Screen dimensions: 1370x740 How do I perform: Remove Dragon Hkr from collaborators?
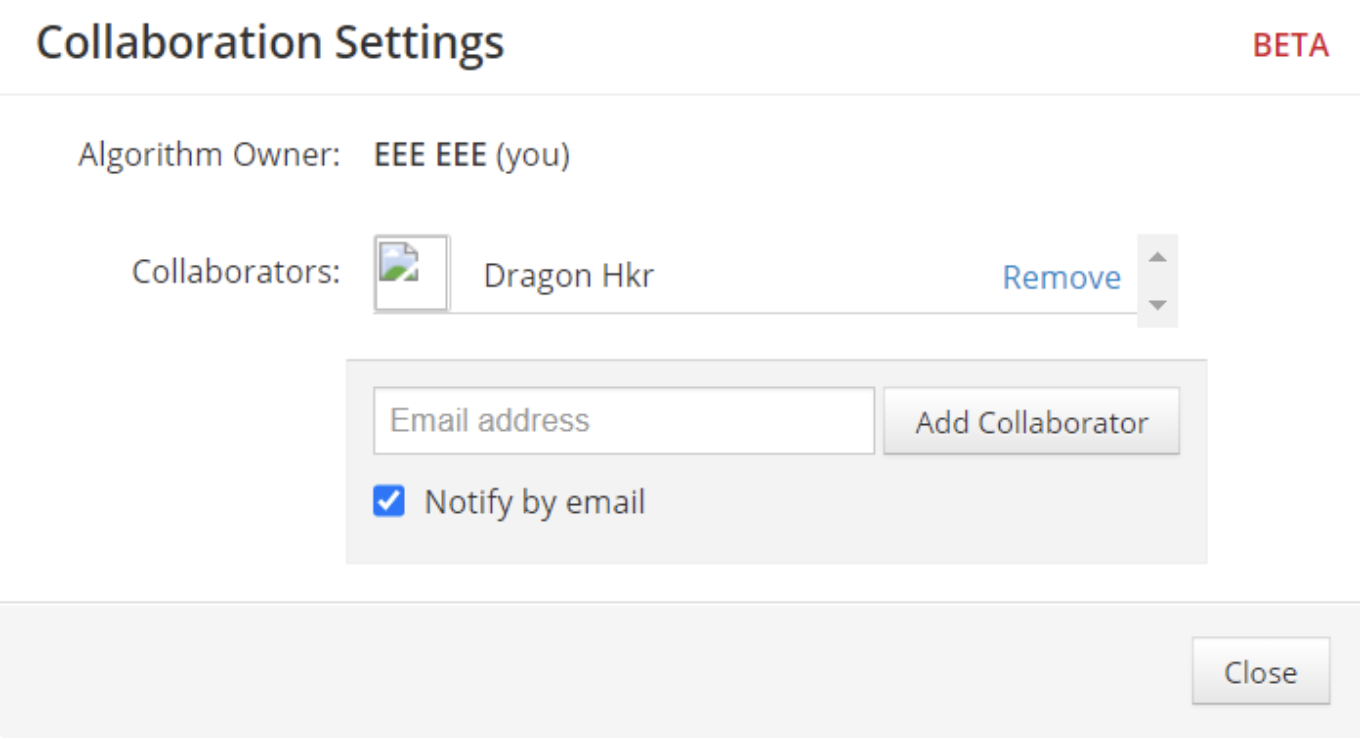tap(1061, 277)
